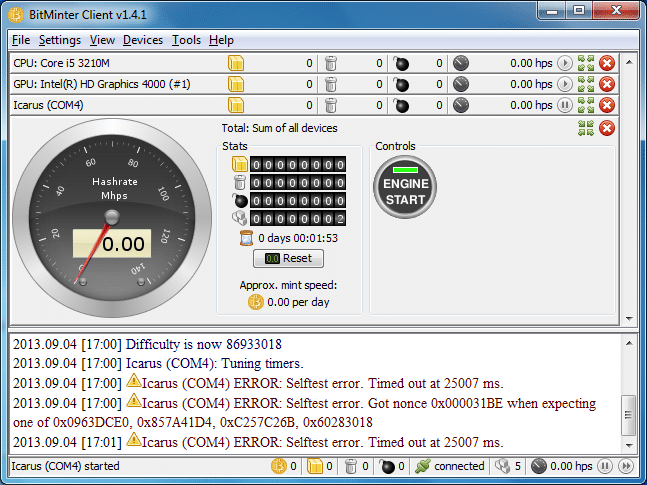Click the cubes icon in status bar

(502, 466)
